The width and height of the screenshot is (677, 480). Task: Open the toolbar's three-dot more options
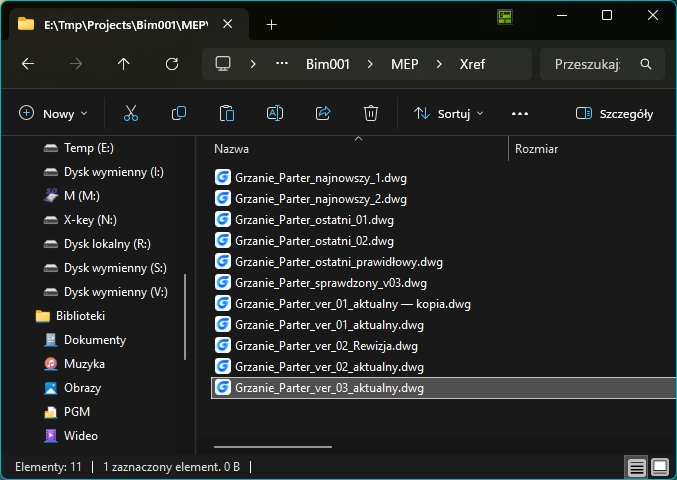coord(520,114)
